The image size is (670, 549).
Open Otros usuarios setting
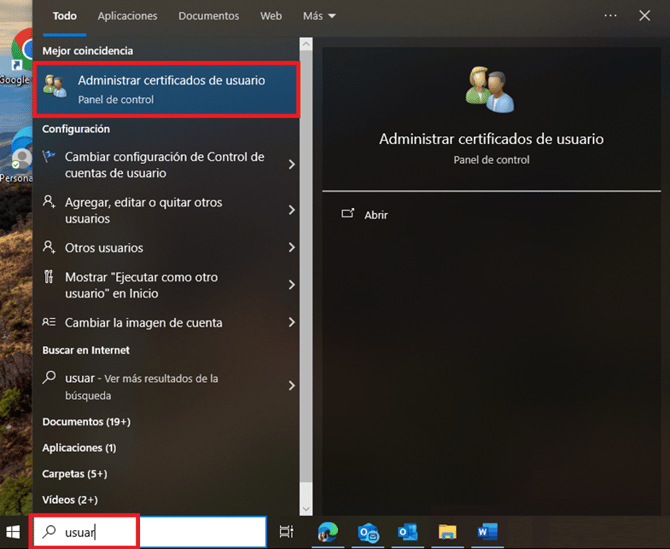104,248
